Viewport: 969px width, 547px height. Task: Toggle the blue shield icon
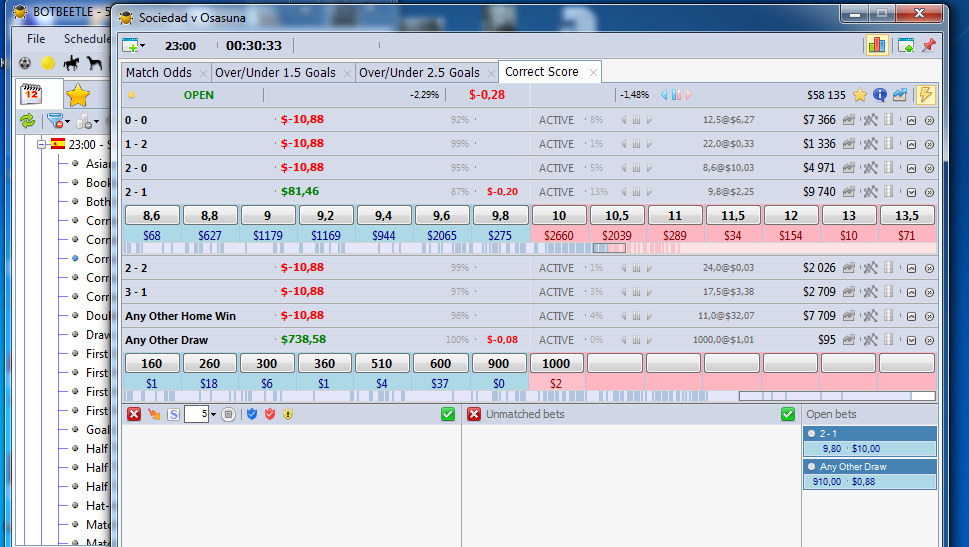252,414
